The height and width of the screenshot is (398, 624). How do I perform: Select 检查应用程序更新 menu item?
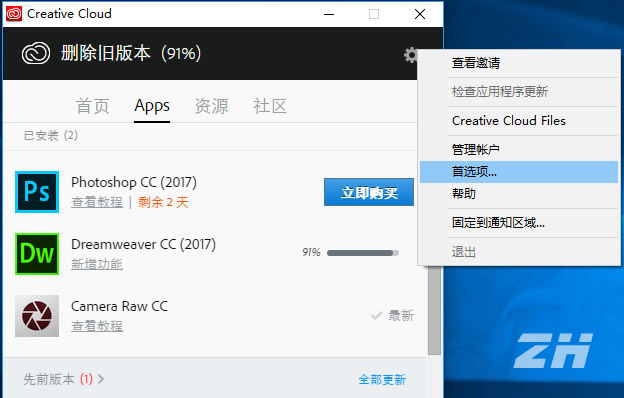519,92
